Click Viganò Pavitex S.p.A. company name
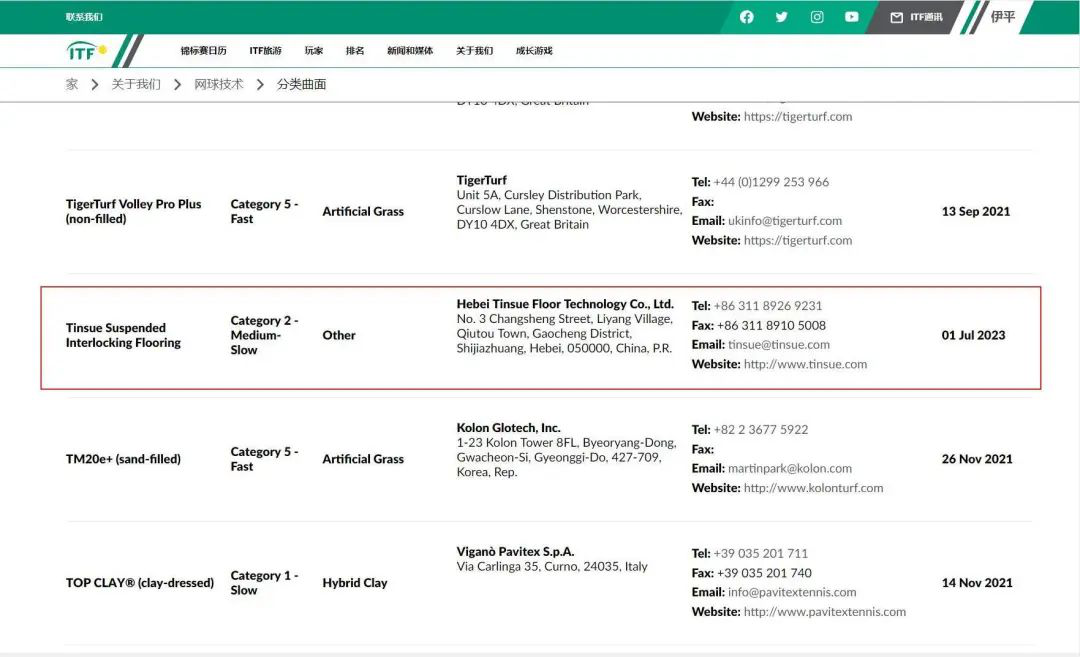 click(515, 552)
